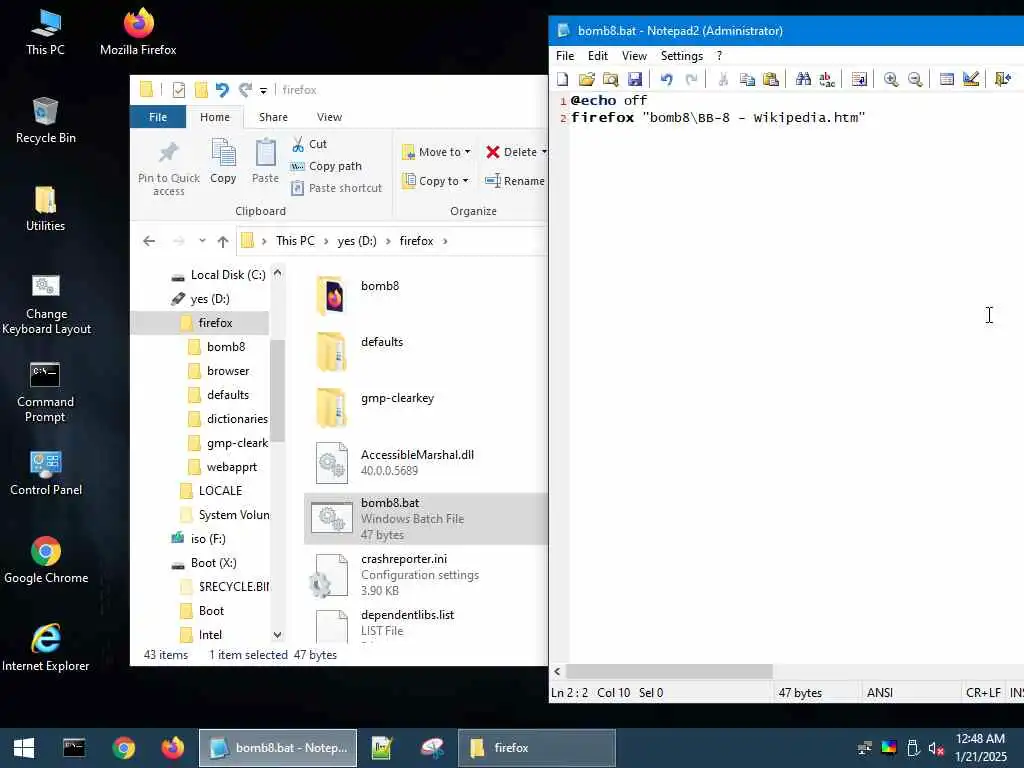Select iso (F:) drive in tree
This screenshot has height=768, width=1024.
point(199,539)
